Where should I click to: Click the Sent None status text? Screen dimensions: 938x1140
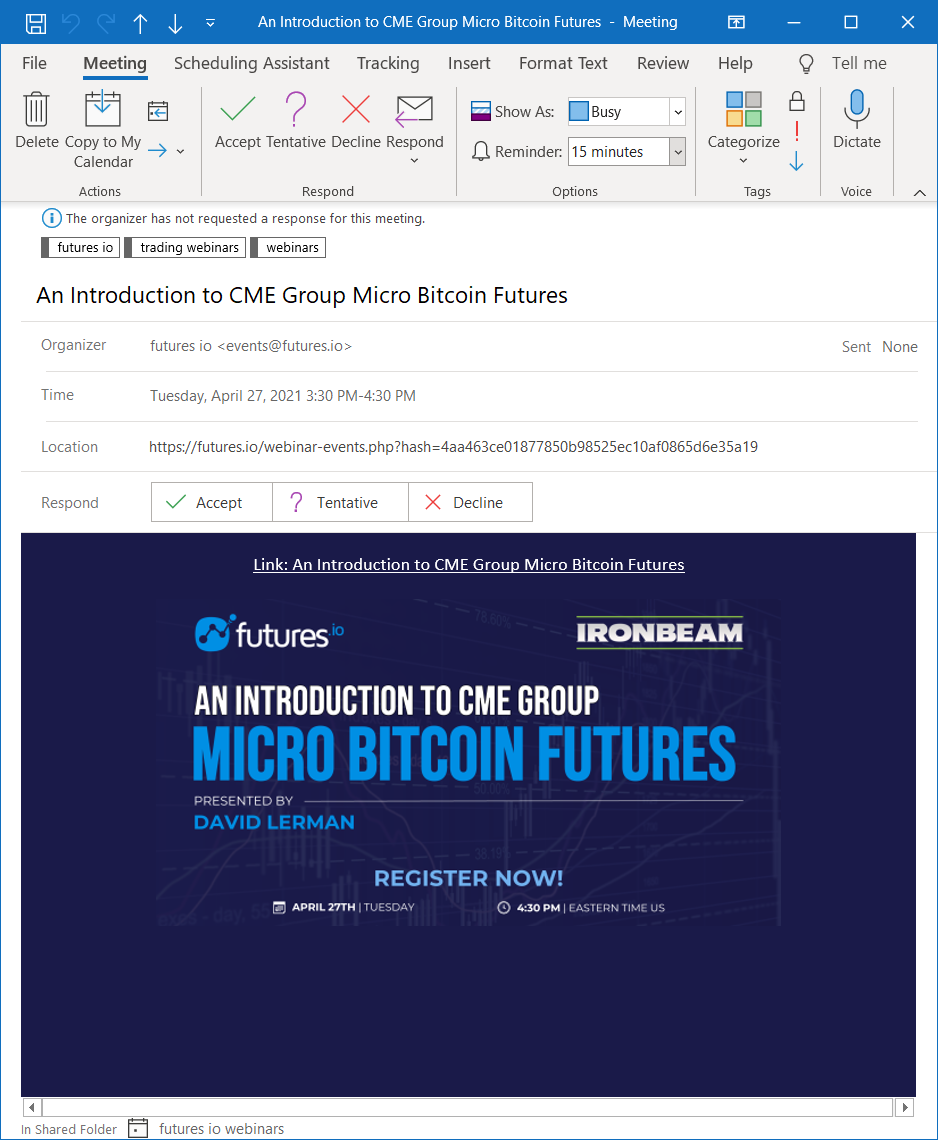click(880, 347)
